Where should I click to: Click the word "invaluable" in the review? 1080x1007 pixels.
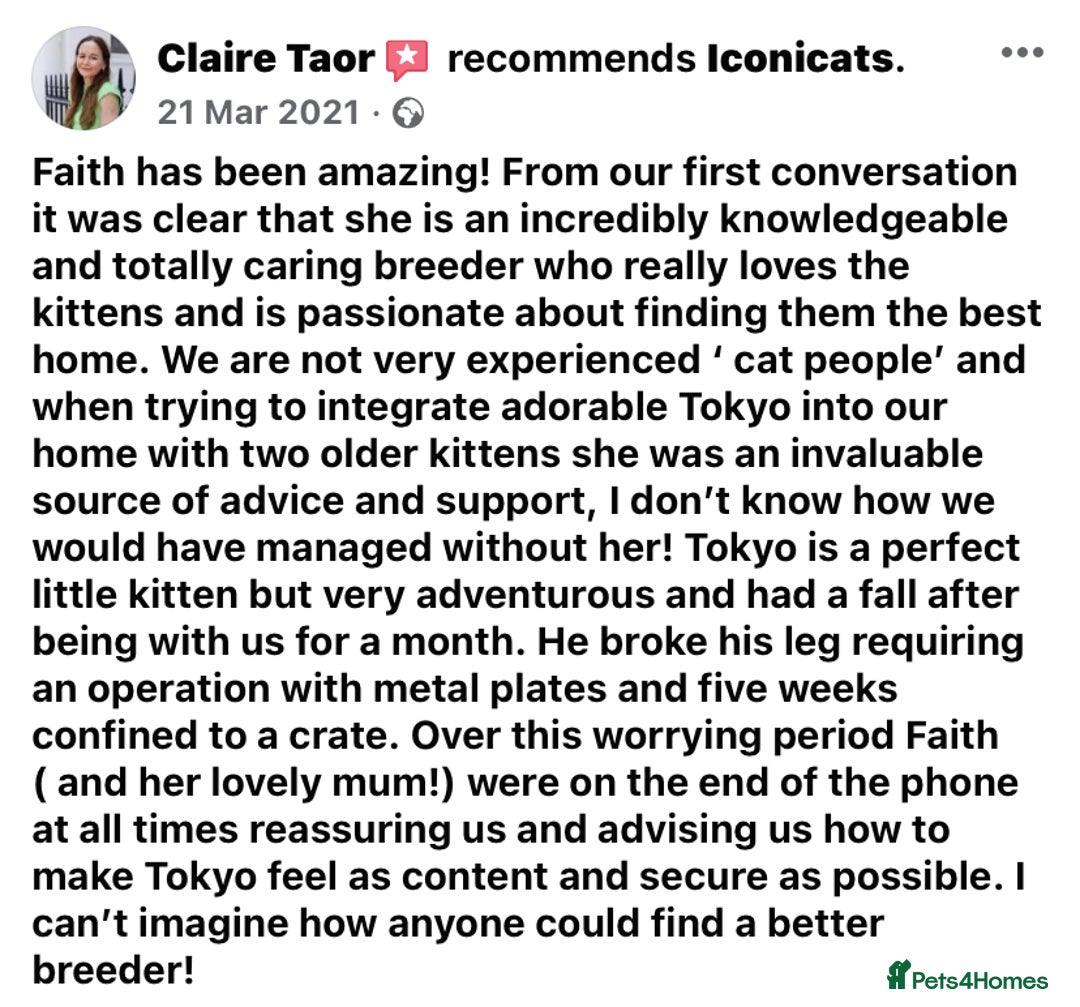pyautogui.click(x=886, y=454)
